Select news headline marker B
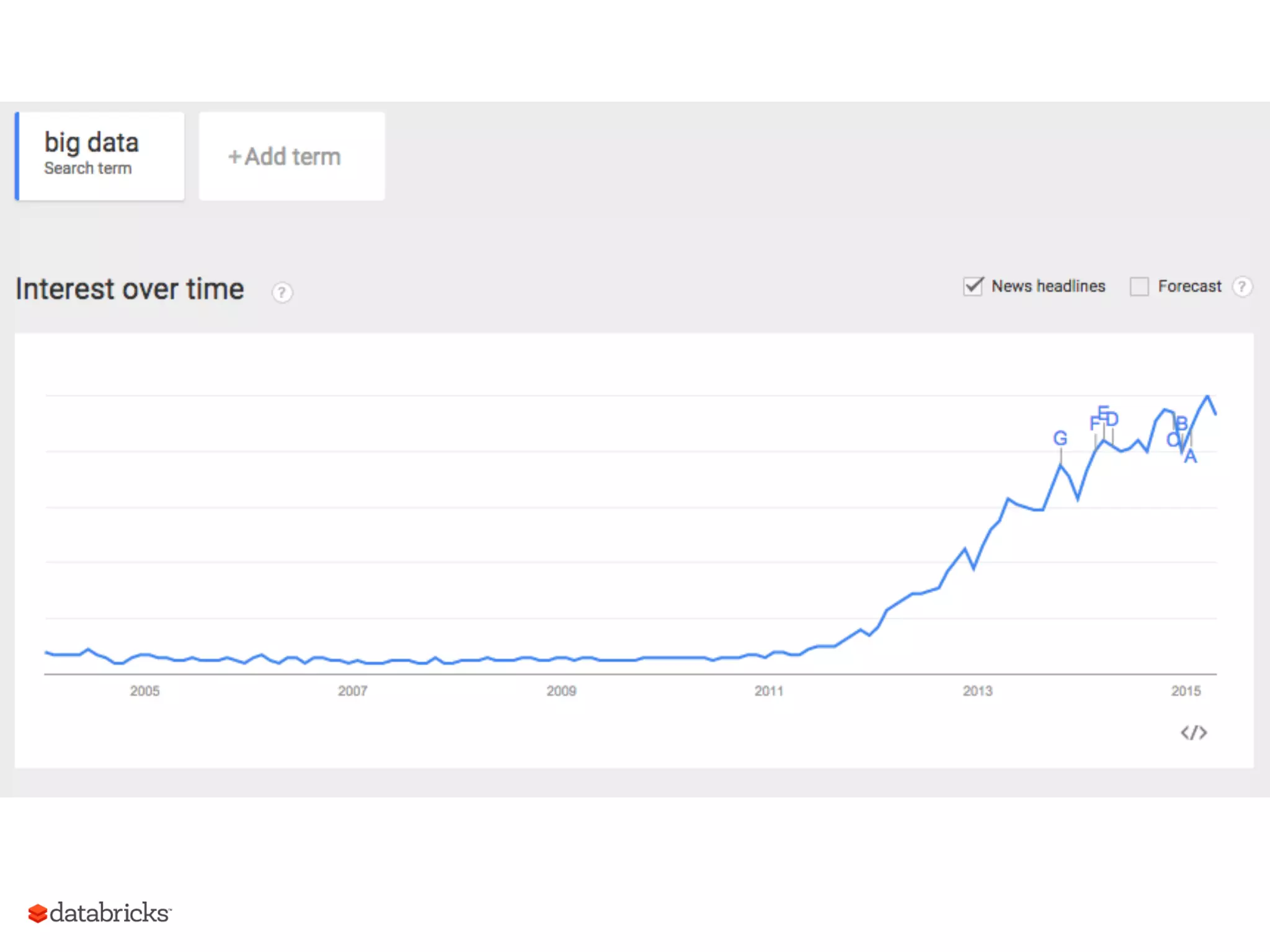Screen dimensions: 1270x952 coord(1182,423)
